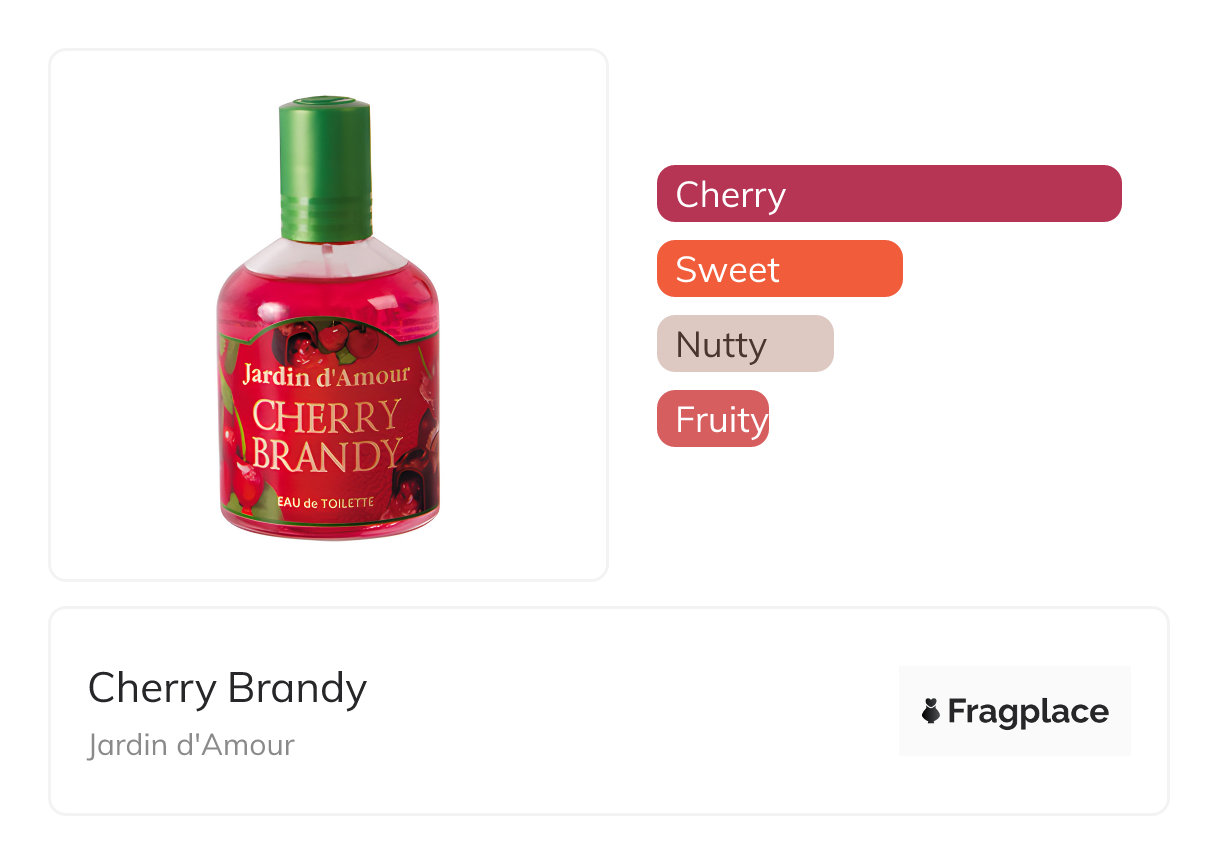
Task: Click the Fragplace flower logo icon
Action: click(931, 711)
